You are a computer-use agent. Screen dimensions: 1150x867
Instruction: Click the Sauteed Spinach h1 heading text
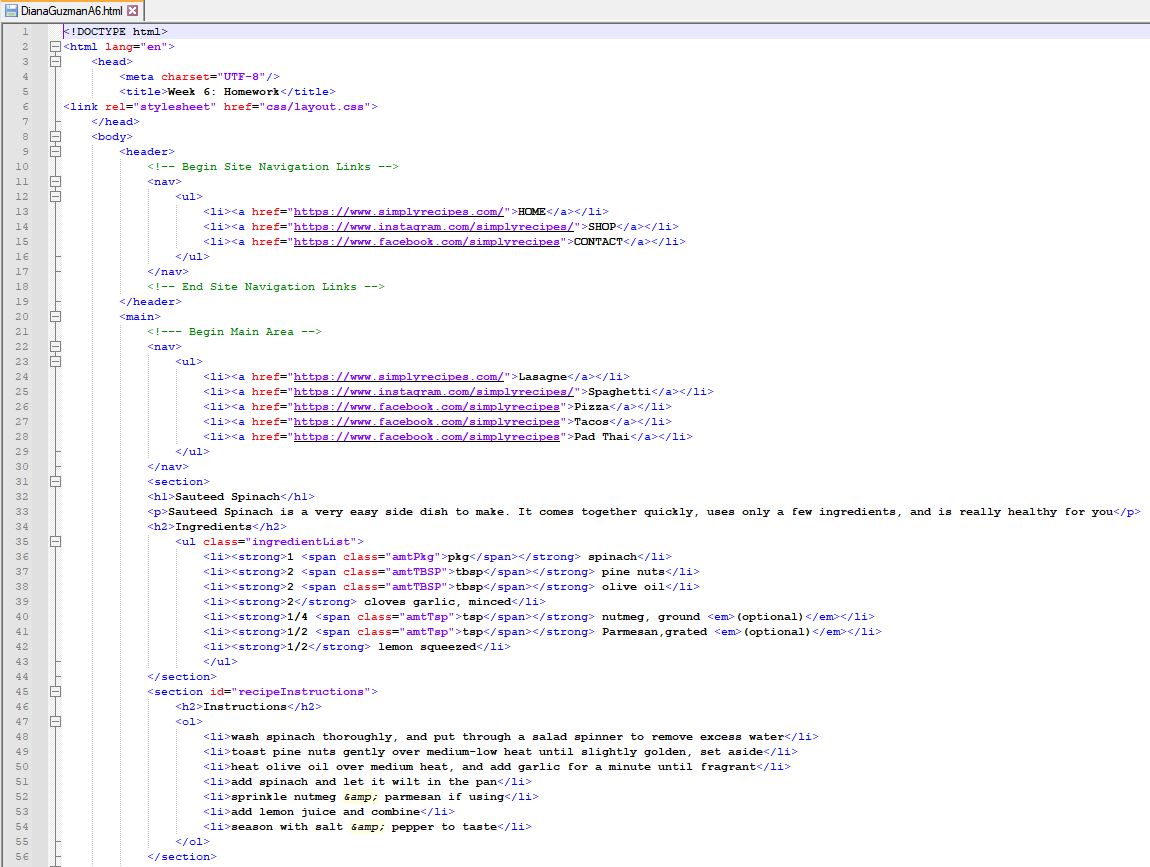228,496
